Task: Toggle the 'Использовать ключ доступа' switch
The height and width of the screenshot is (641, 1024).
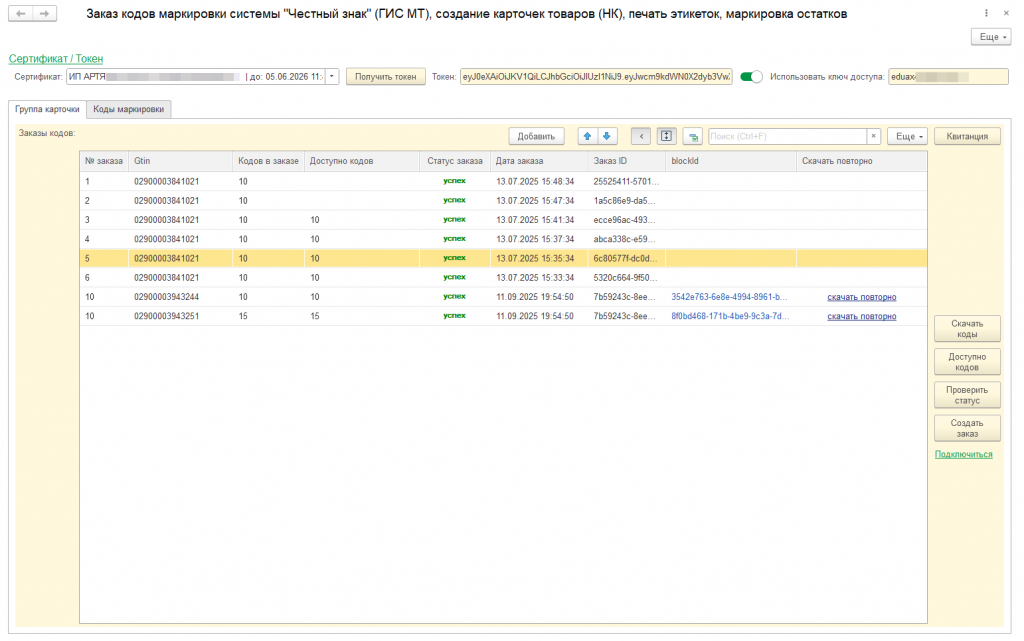Action: (751, 76)
